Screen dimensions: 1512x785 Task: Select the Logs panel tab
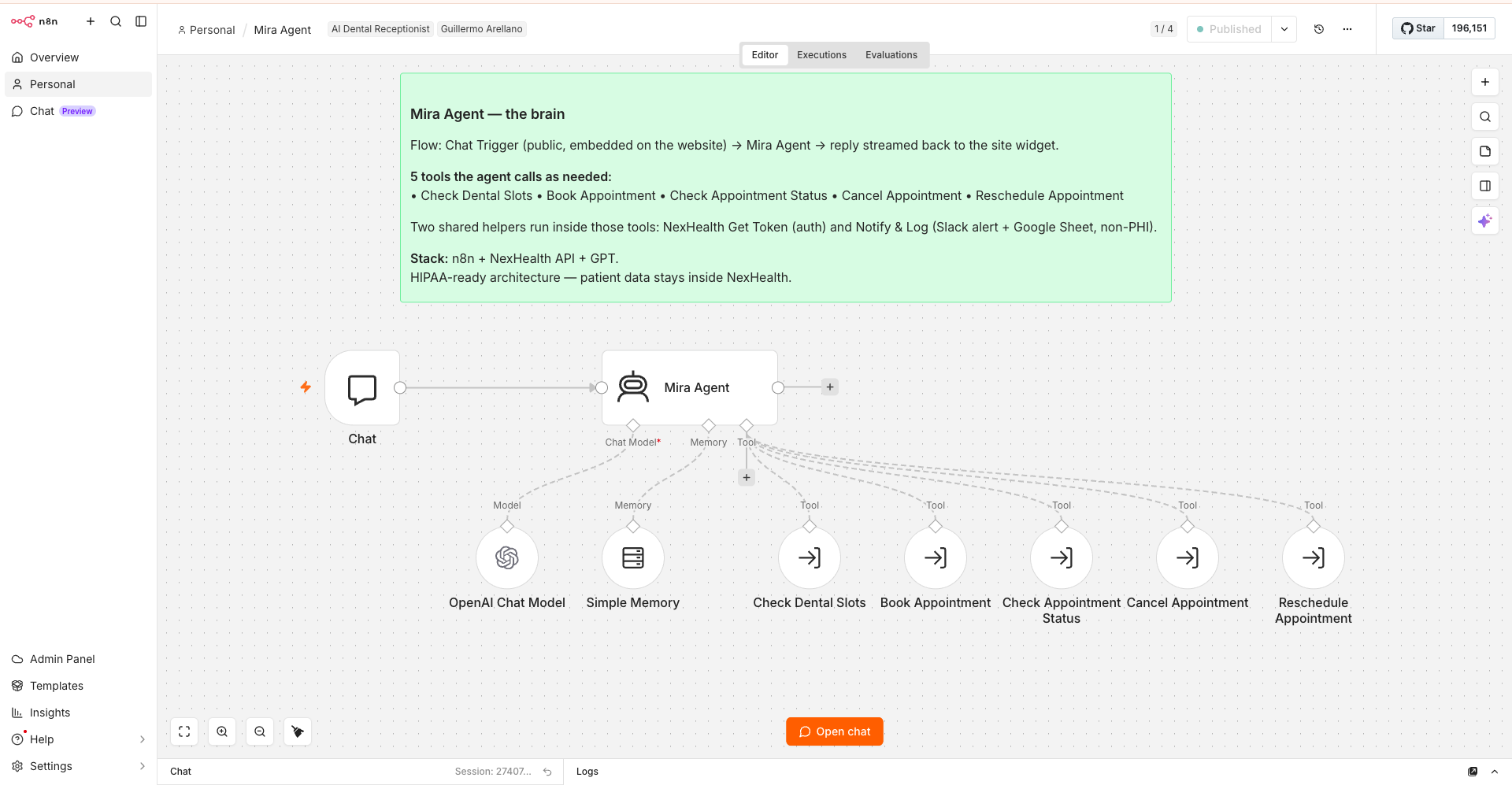click(587, 772)
